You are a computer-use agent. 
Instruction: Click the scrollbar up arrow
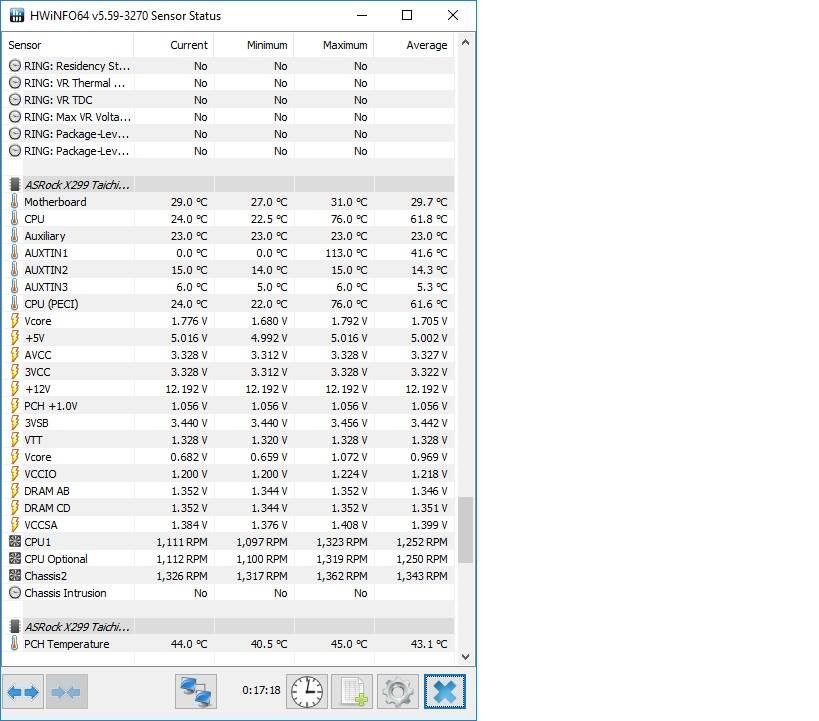(x=465, y=43)
